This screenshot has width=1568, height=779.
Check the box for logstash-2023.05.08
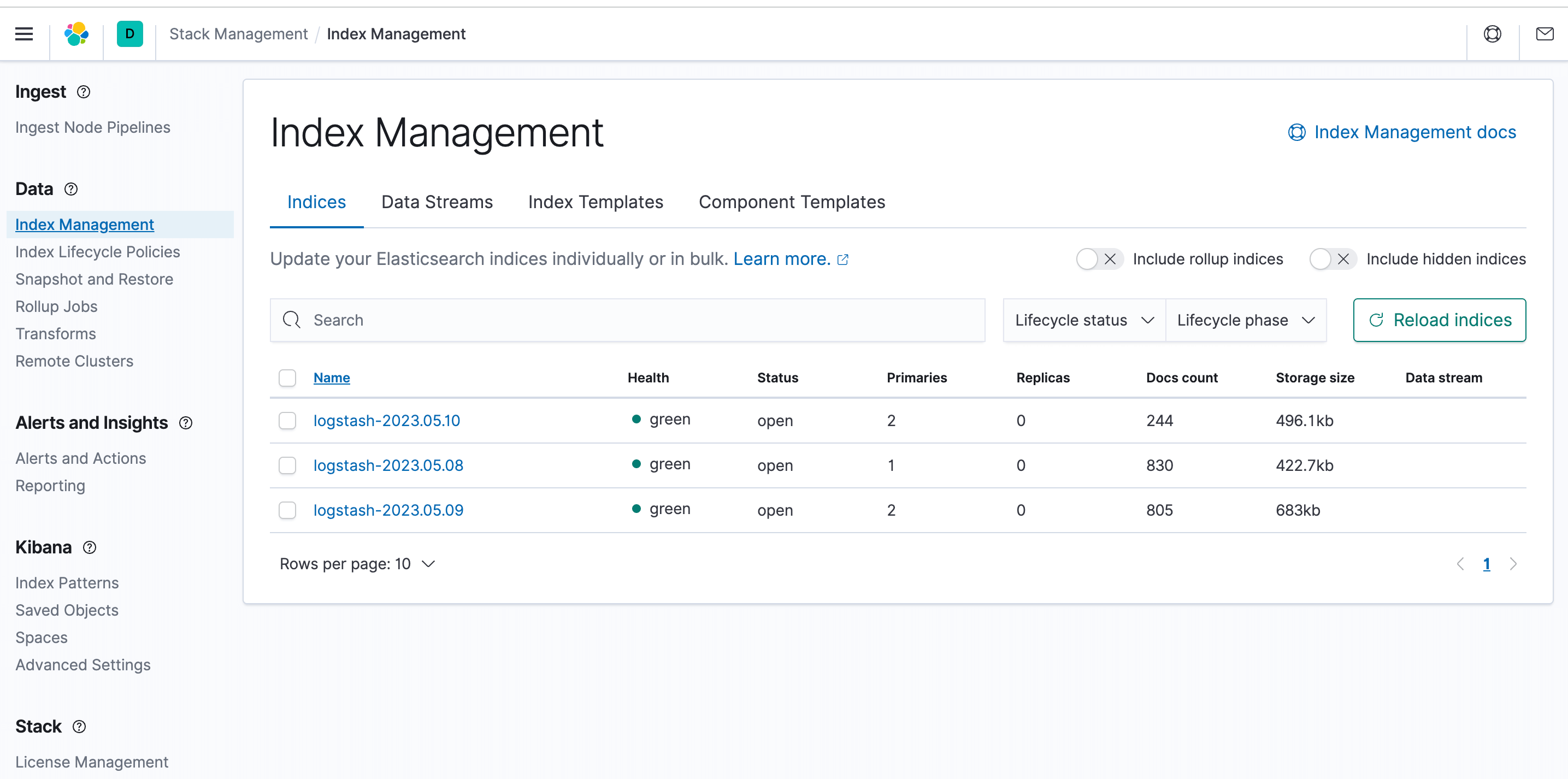point(287,465)
